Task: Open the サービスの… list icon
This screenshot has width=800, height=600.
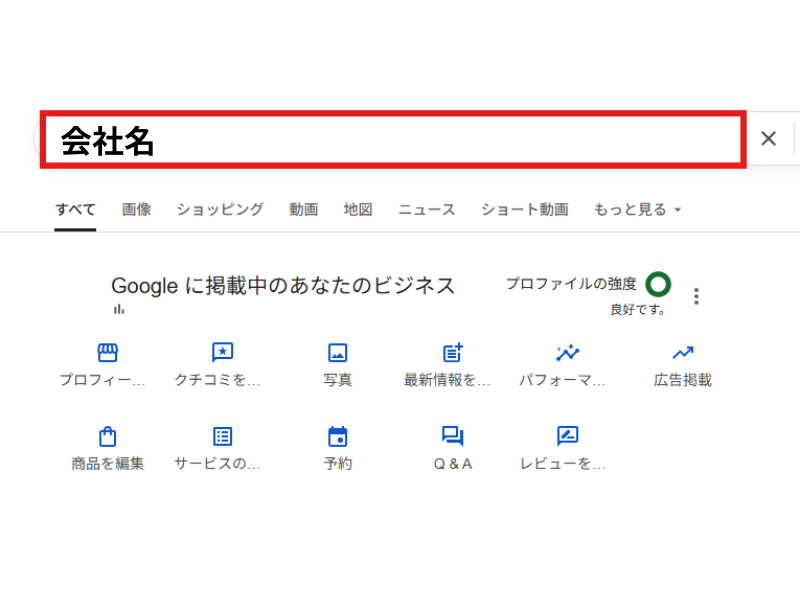Action: coord(222,436)
